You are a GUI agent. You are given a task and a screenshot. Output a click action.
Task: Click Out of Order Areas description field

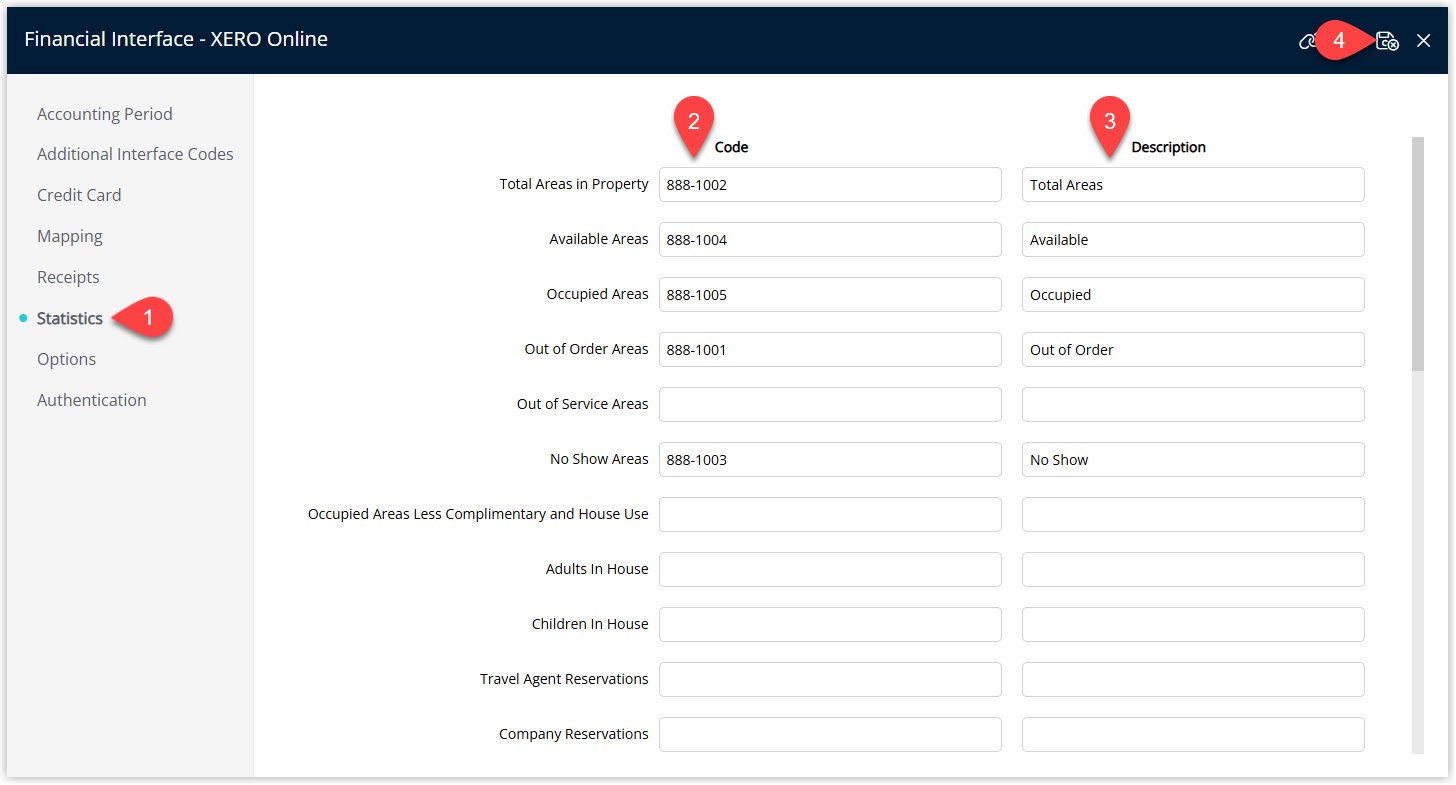click(x=1193, y=349)
